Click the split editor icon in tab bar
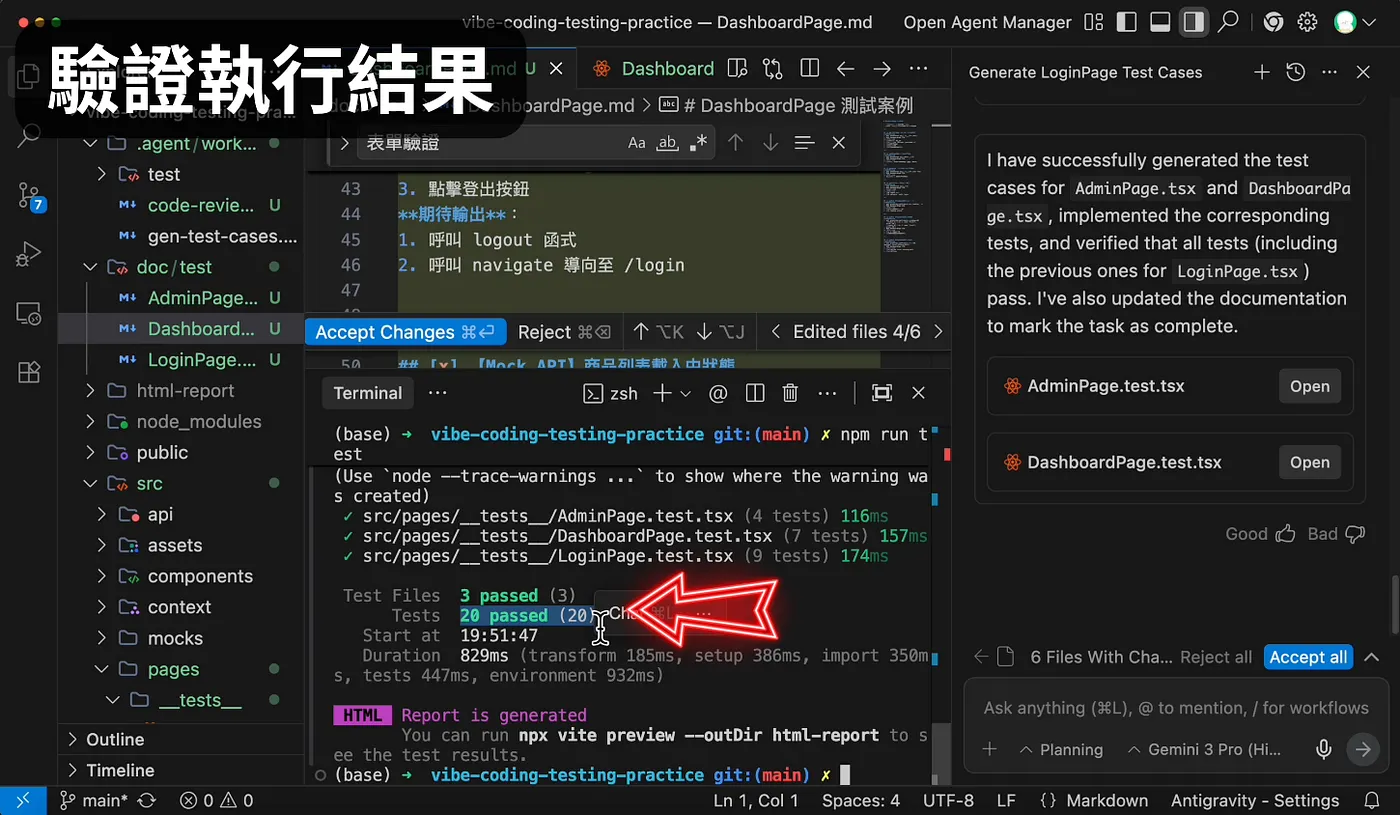The width and height of the screenshot is (1400, 815). [x=810, y=68]
